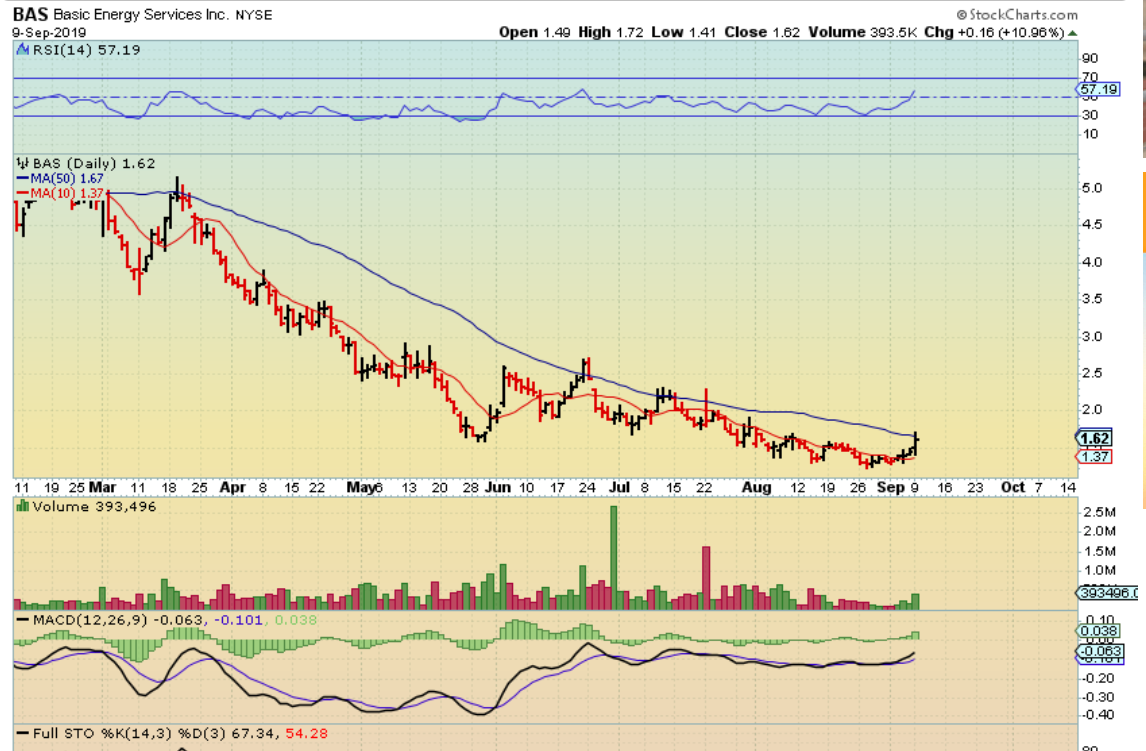Click the 1.62 last price tag on axis

(x=1094, y=438)
